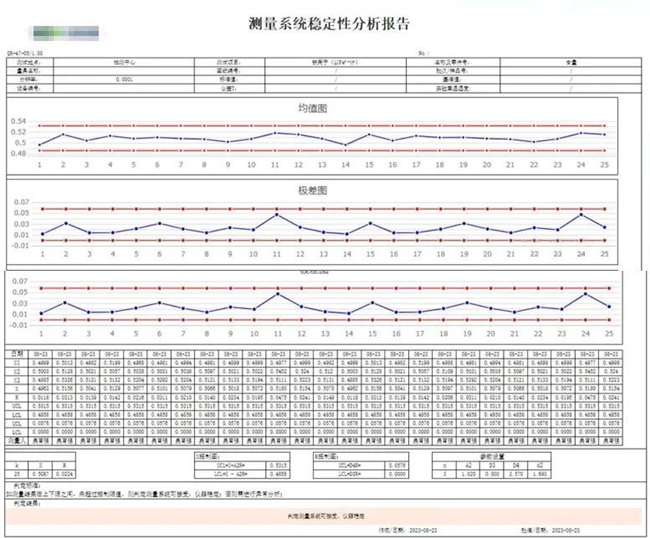Click data point 24 peak in the bottom chart

(x=580, y=293)
